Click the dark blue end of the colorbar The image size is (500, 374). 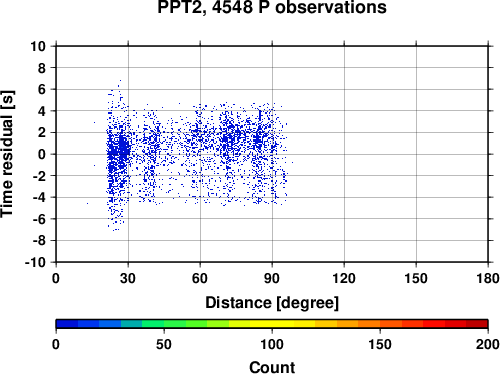[67, 324]
